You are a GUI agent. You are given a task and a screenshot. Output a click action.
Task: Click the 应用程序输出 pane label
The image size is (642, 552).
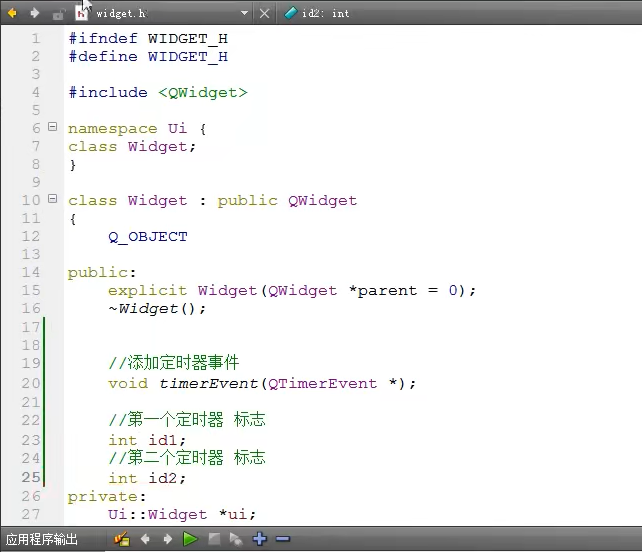tap(42, 539)
